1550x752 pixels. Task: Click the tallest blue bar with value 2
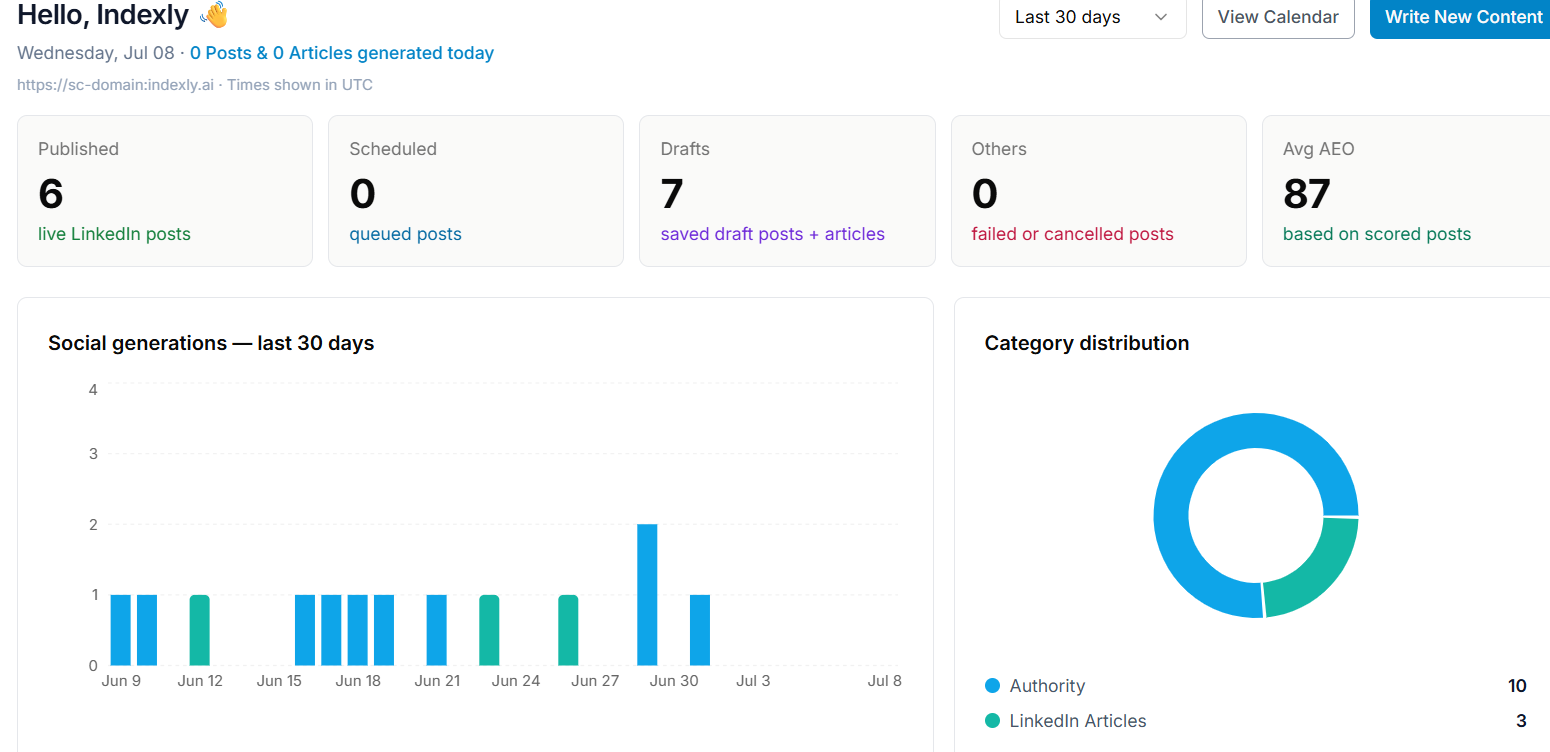647,595
